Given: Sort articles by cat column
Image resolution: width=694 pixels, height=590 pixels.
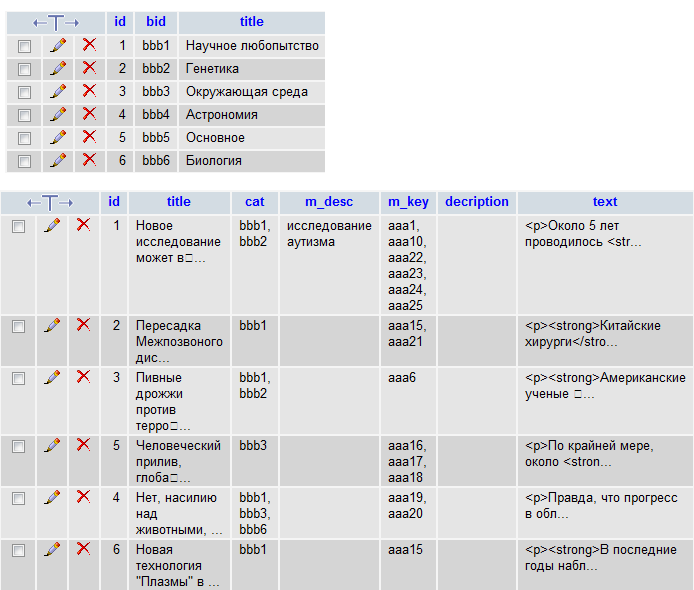Looking at the screenshot, I should tap(254, 202).
